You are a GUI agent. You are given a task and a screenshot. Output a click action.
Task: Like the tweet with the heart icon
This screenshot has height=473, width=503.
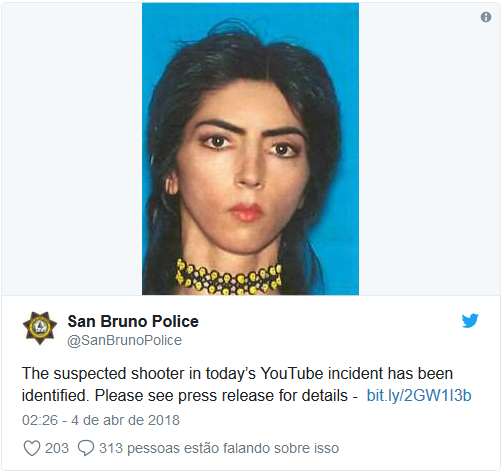coord(32,448)
